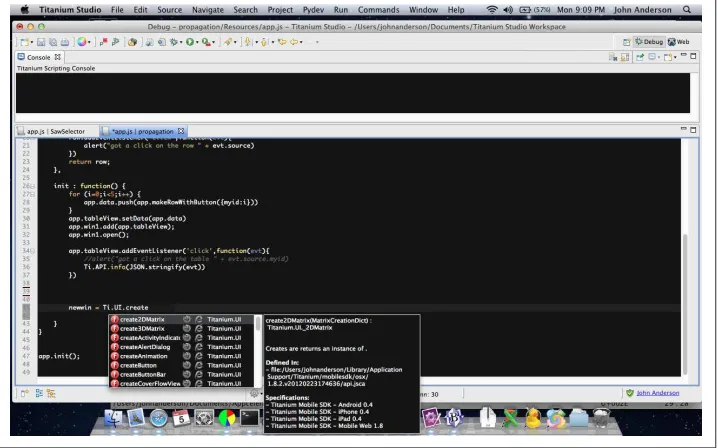Click the John Anderson status link
Image resolution: width=718 pixels, height=448 pixels.
(x=658, y=393)
